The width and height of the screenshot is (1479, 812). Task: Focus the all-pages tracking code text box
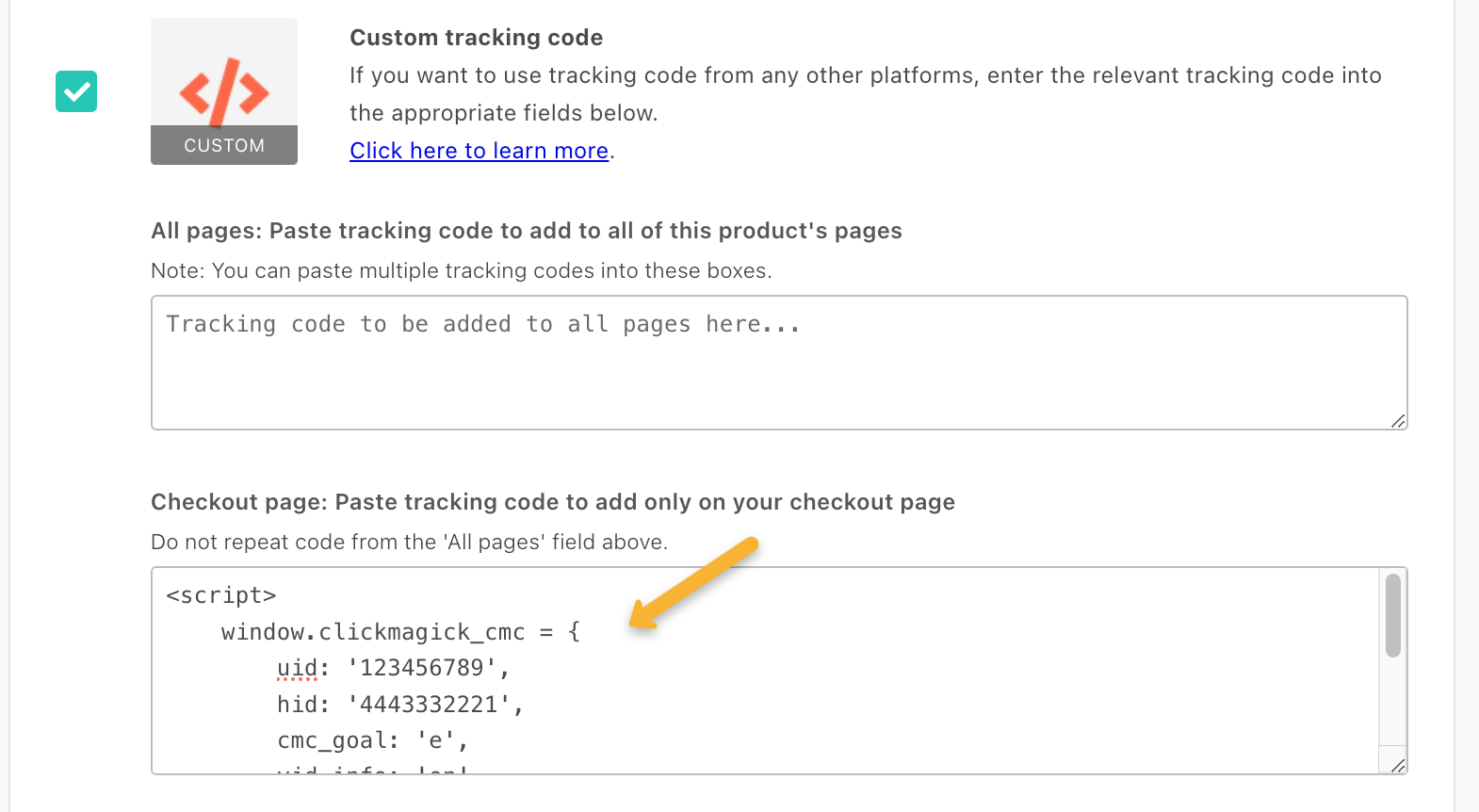click(778, 363)
